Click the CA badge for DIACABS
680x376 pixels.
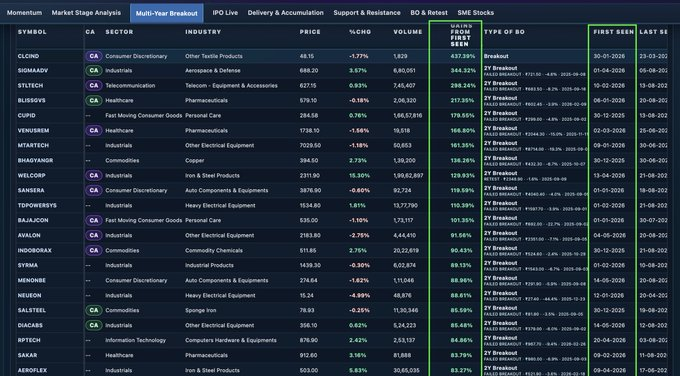tap(94, 325)
